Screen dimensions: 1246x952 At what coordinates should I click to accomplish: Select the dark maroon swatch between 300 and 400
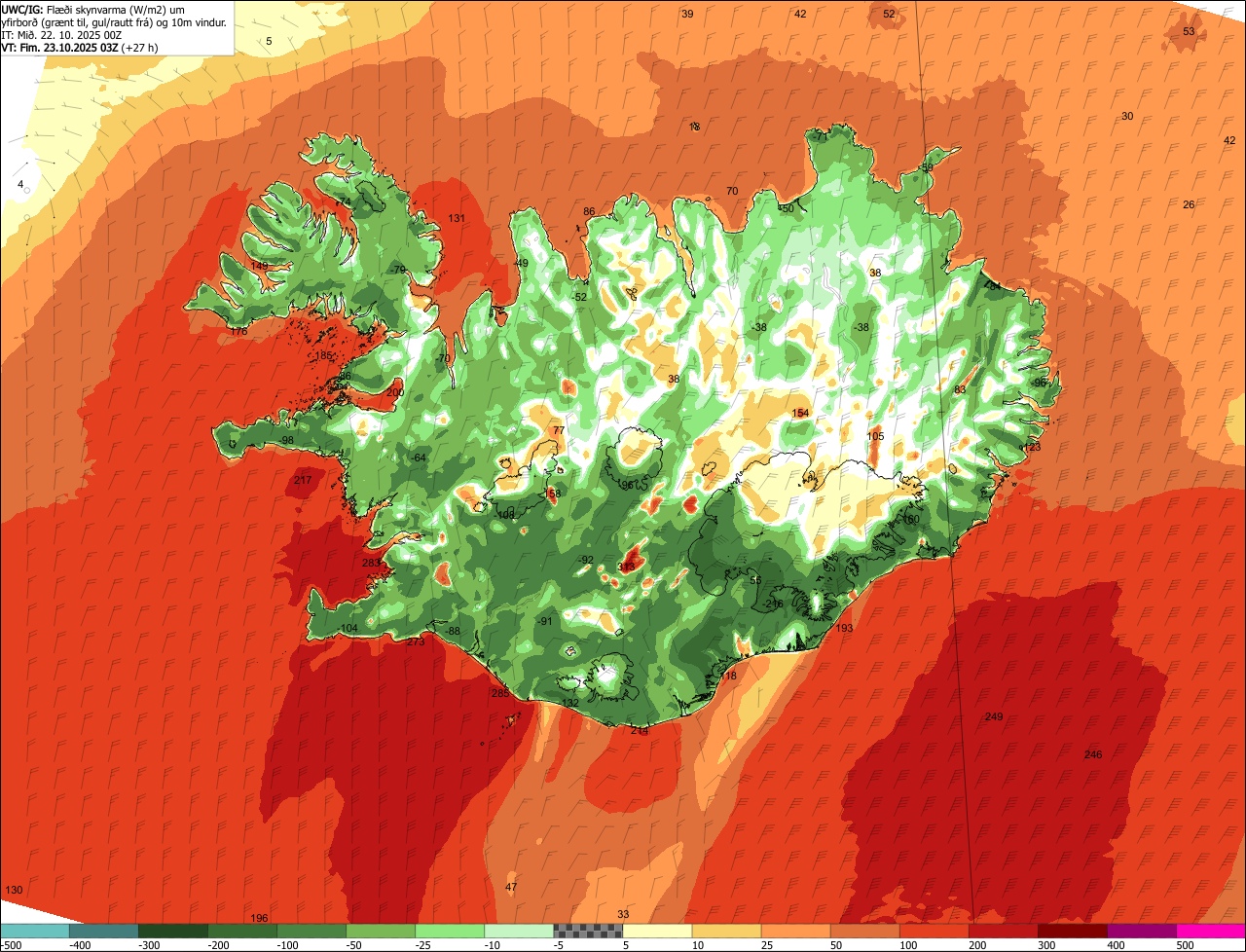click(1073, 931)
